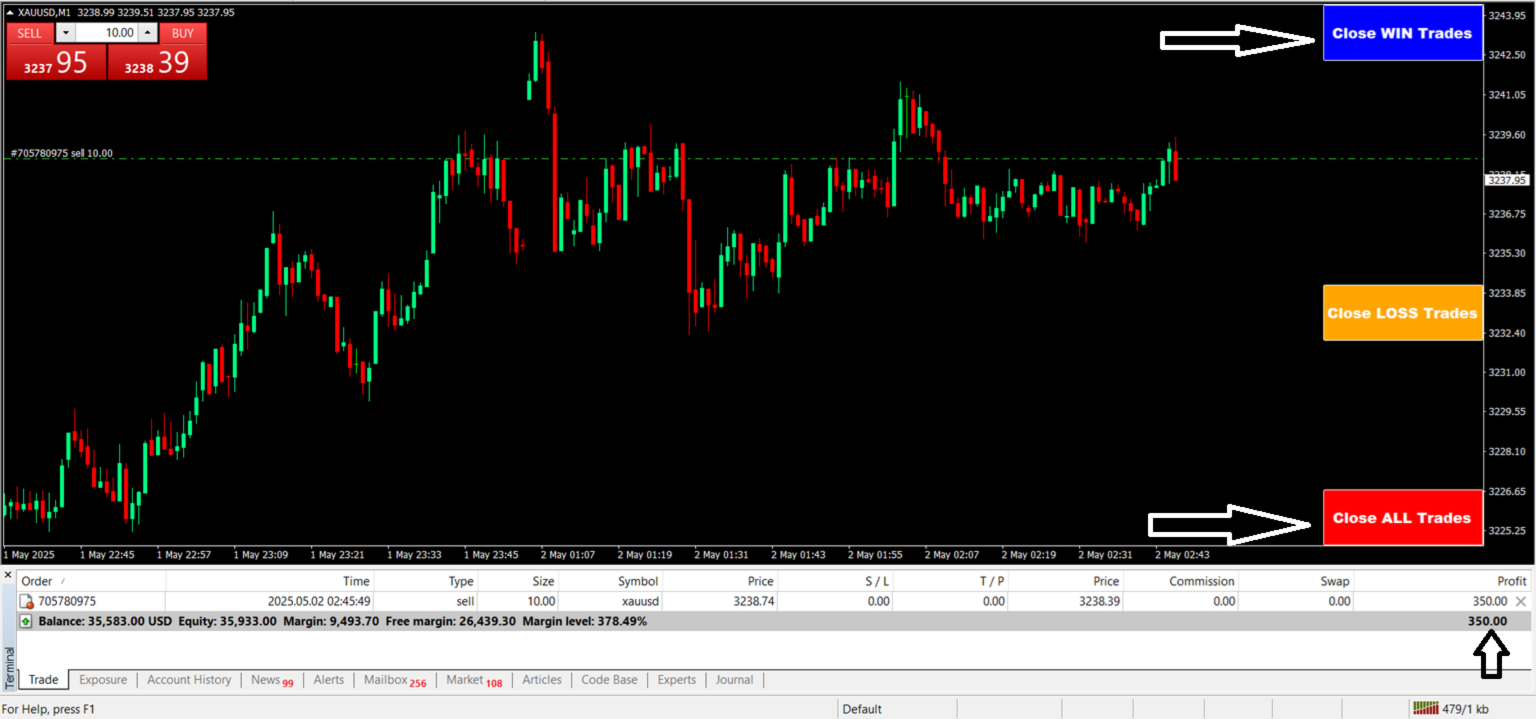
Task: Open the Mailbox tab with 256 messages
Action: point(394,680)
